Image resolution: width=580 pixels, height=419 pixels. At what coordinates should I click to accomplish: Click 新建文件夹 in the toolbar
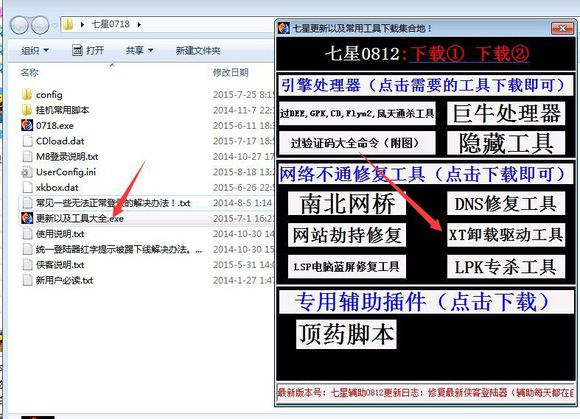click(x=198, y=50)
